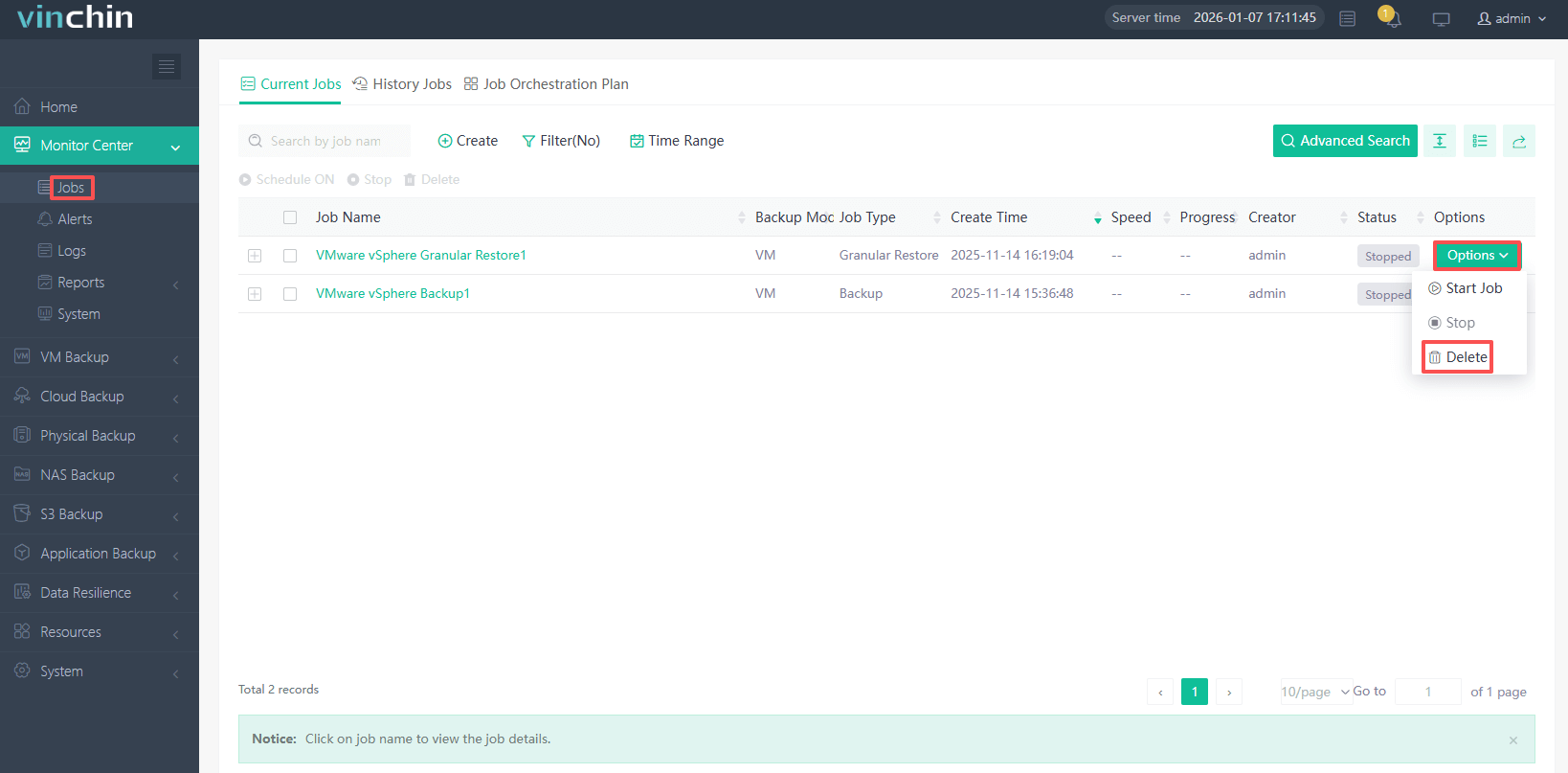The image size is (1568, 773).
Task: Click the collapse rows icon button
Action: (x=1439, y=141)
